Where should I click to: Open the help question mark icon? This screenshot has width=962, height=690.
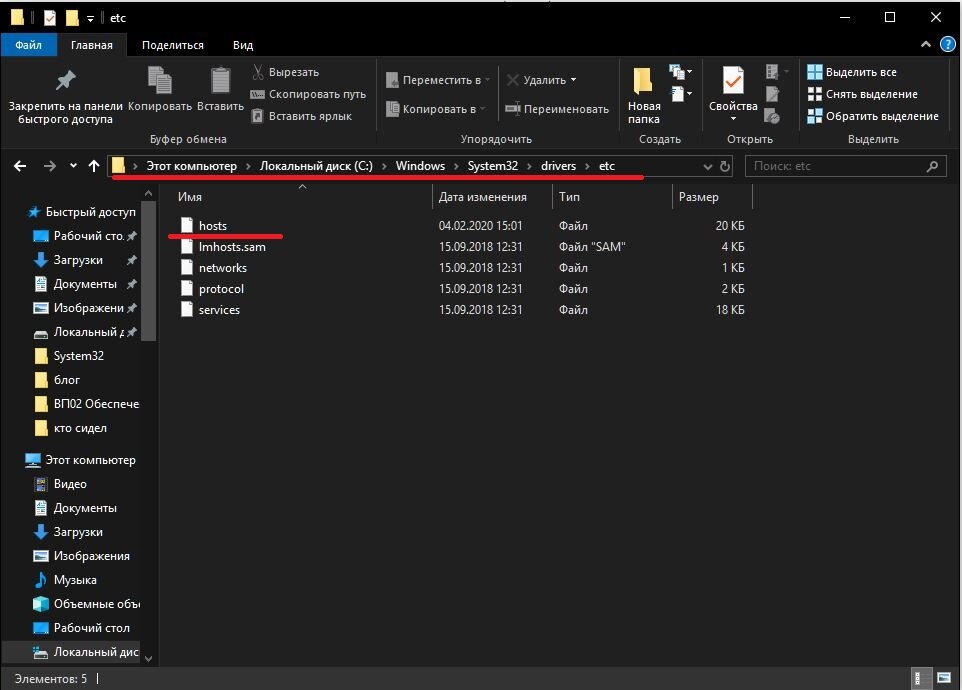pyautogui.click(x=947, y=44)
